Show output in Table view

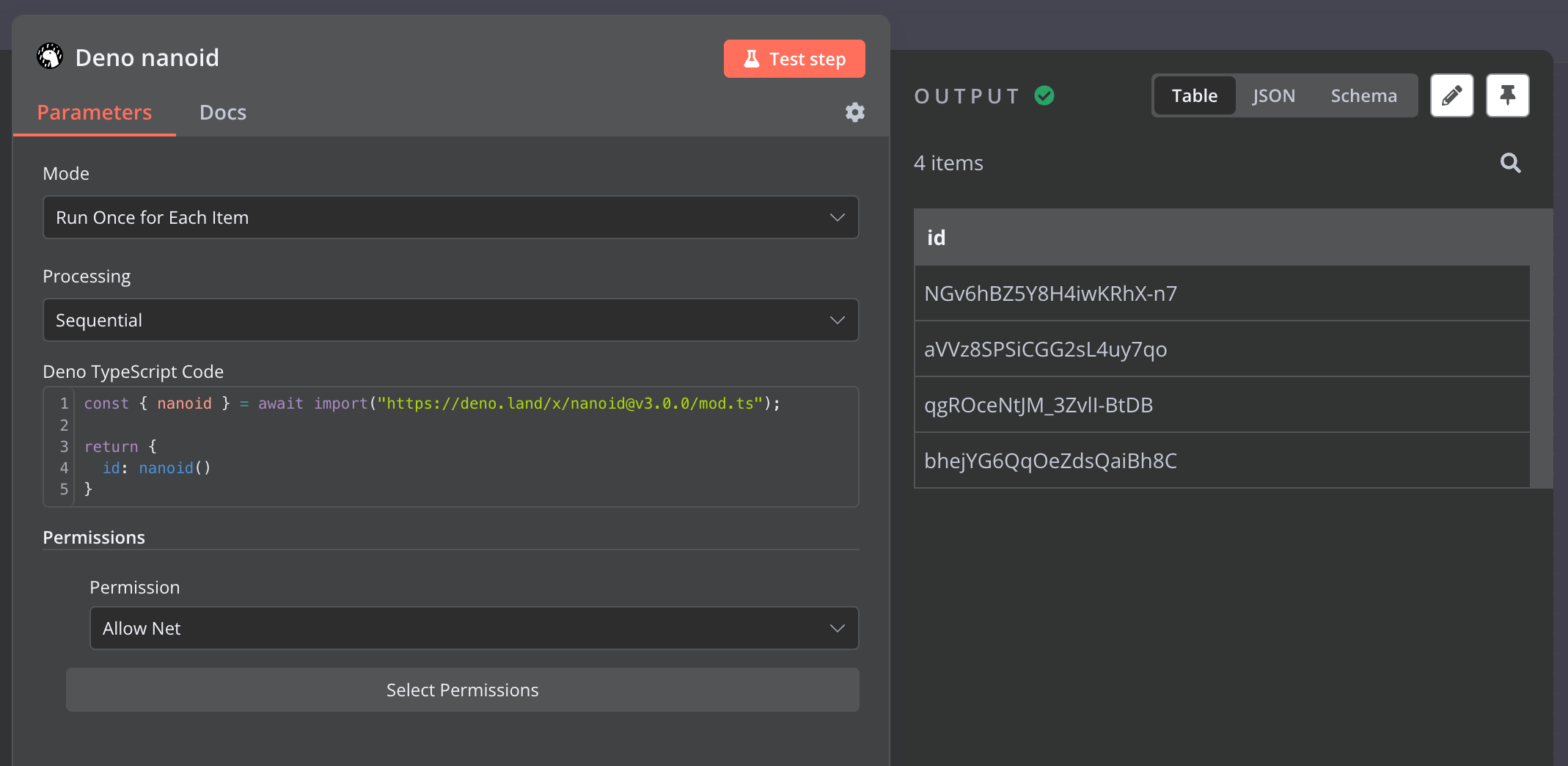pos(1195,95)
